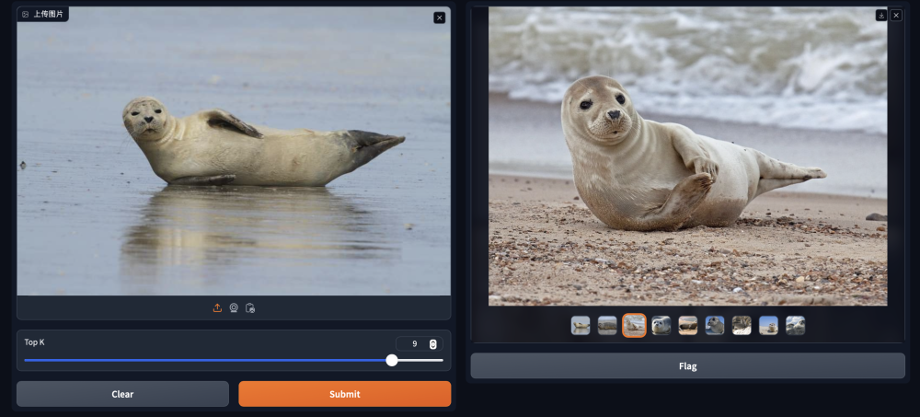Select the fifth gallery thumbnail
The image size is (920, 418).
click(688, 325)
